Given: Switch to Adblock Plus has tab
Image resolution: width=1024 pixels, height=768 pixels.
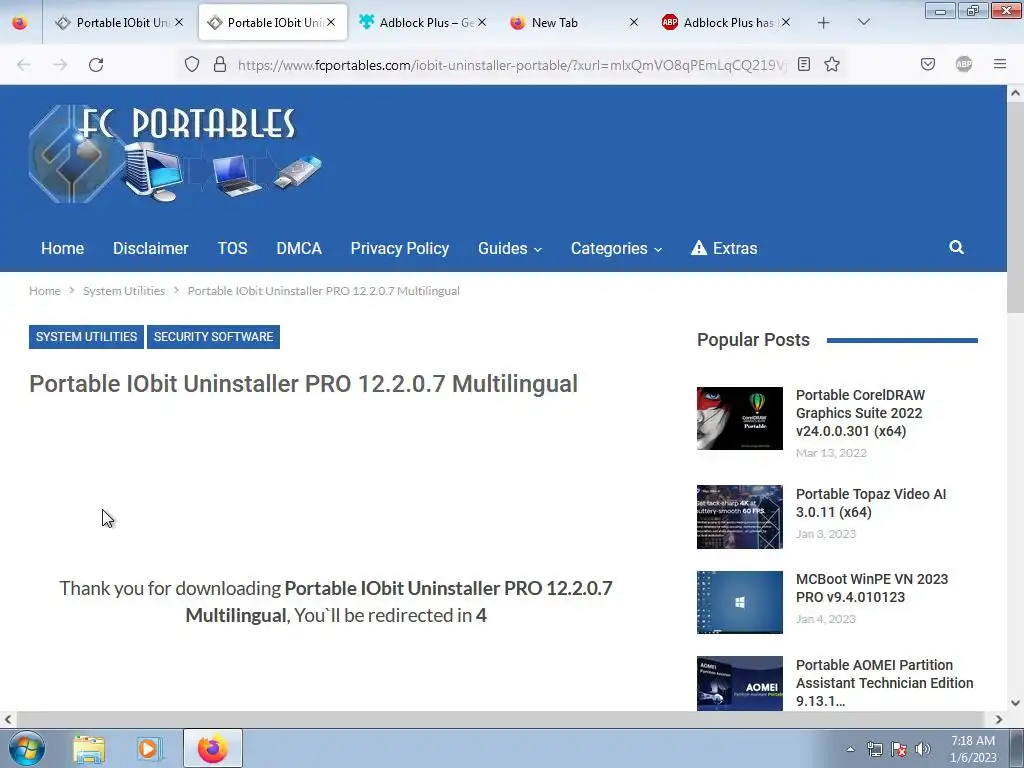Looking at the screenshot, I should coord(727,22).
